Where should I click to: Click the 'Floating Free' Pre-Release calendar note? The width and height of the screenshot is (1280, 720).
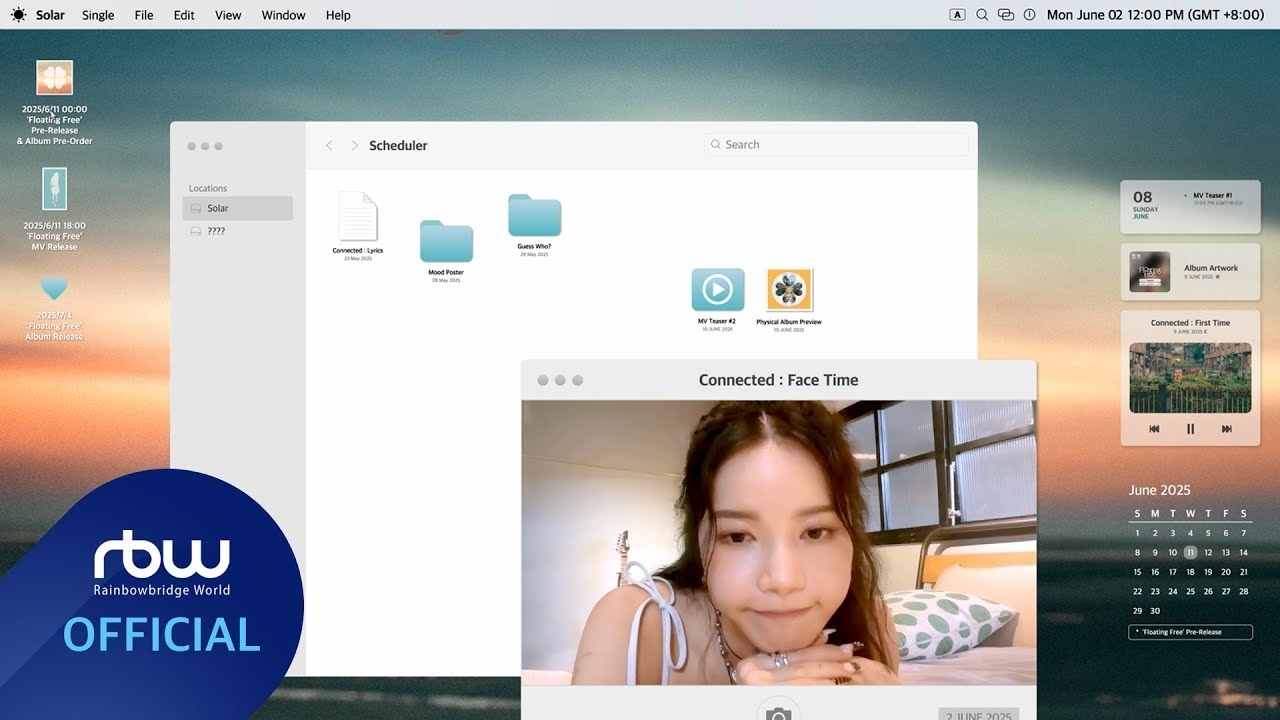[1190, 632]
